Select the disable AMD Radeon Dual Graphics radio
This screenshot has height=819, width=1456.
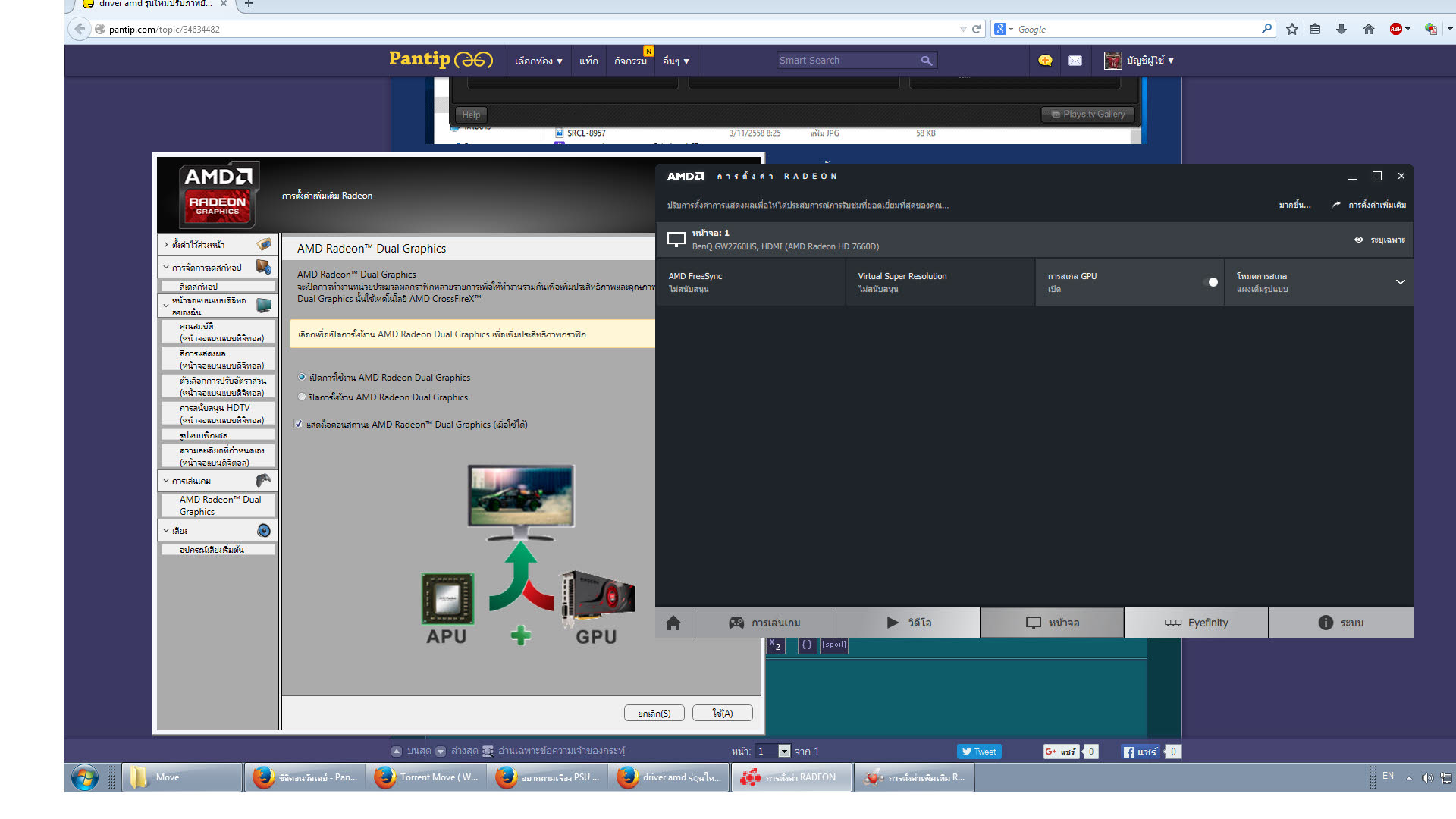[x=302, y=397]
